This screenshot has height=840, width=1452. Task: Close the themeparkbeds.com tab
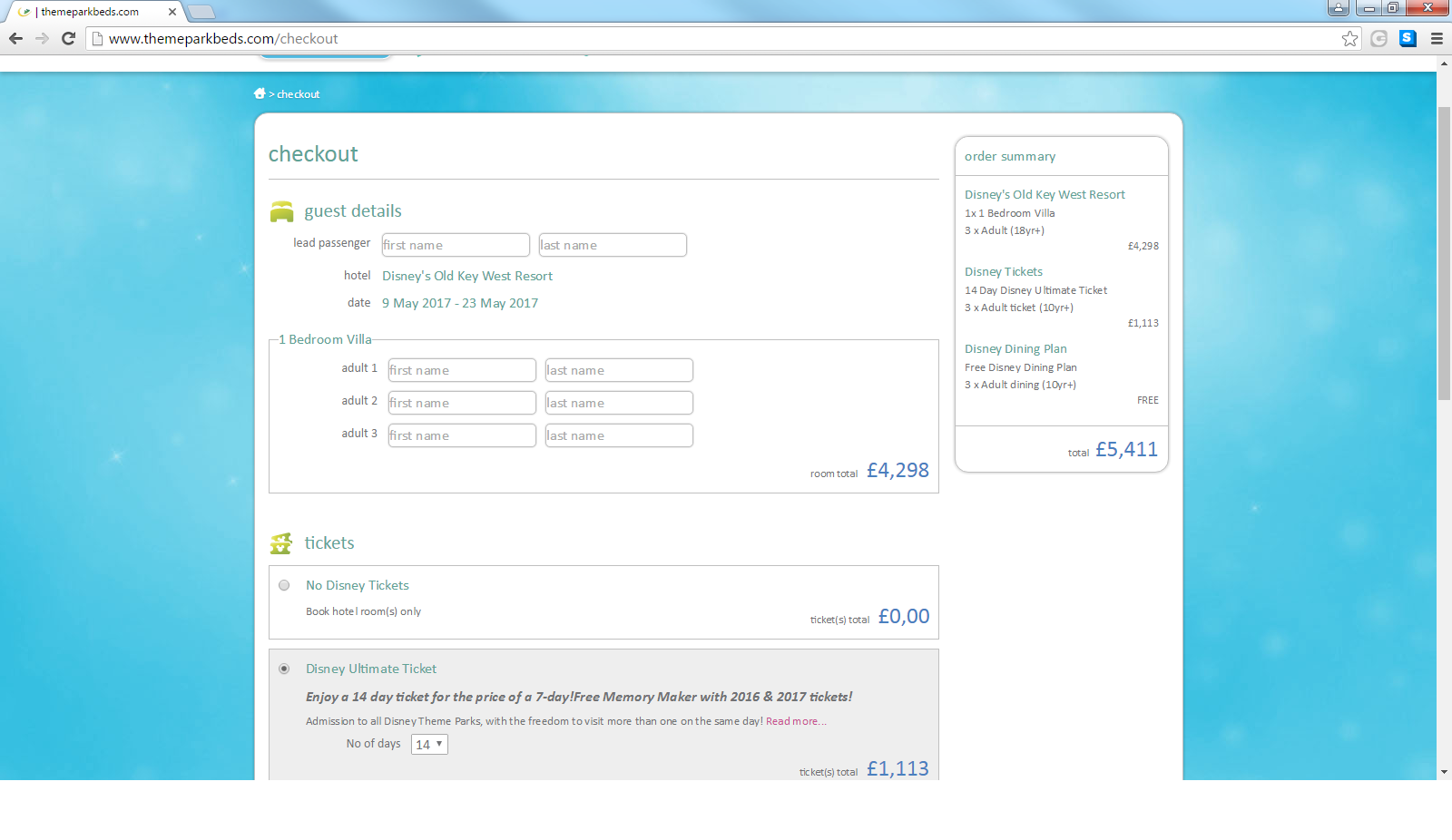point(172,12)
